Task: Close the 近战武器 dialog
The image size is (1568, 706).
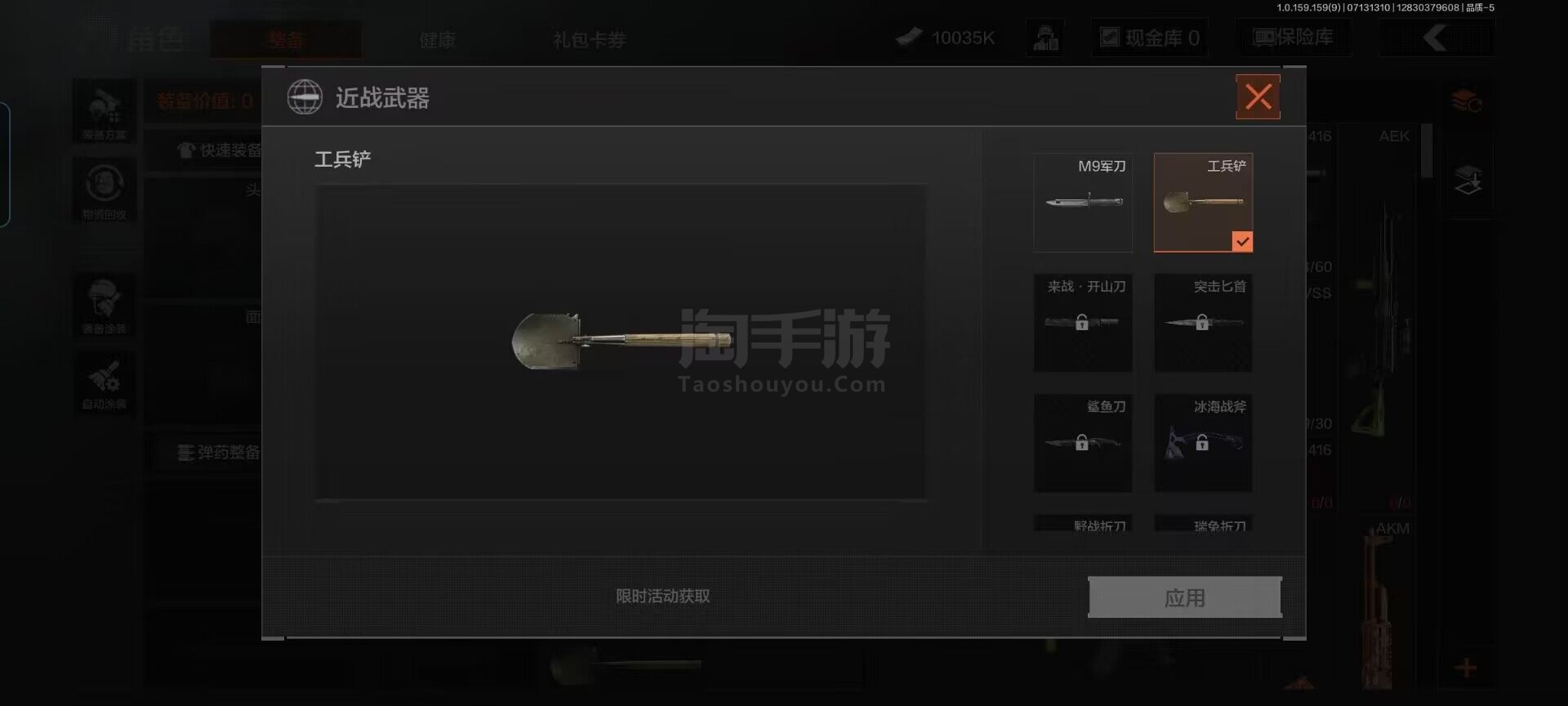Action: (1258, 97)
